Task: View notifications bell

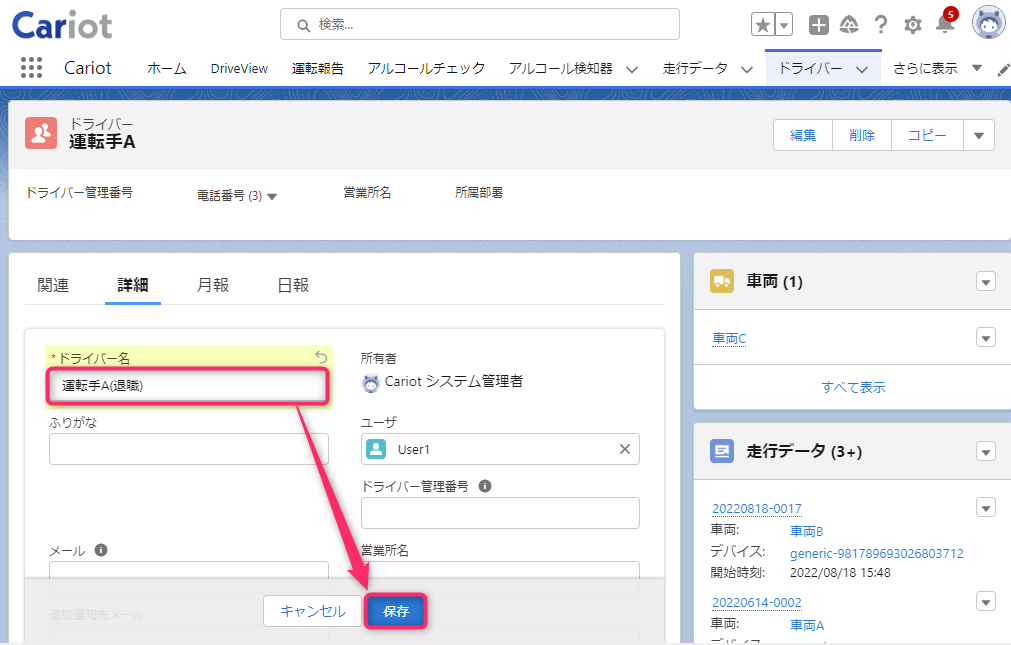Action: click(945, 24)
